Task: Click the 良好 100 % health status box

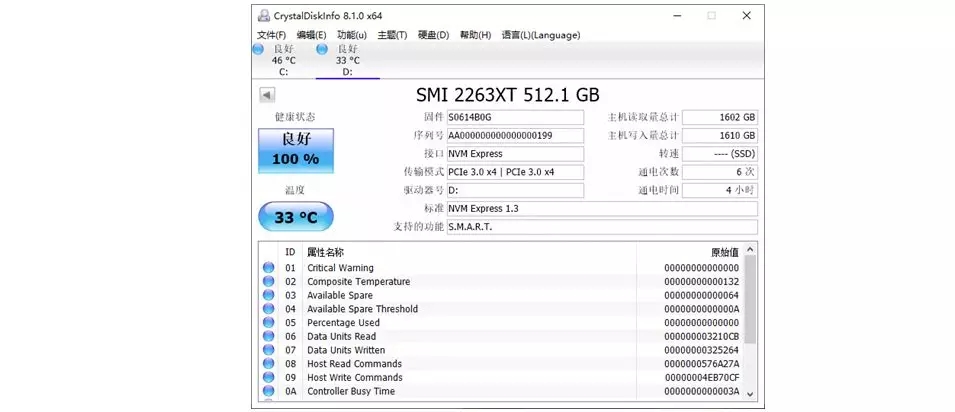Action: pyautogui.click(x=296, y=151)
